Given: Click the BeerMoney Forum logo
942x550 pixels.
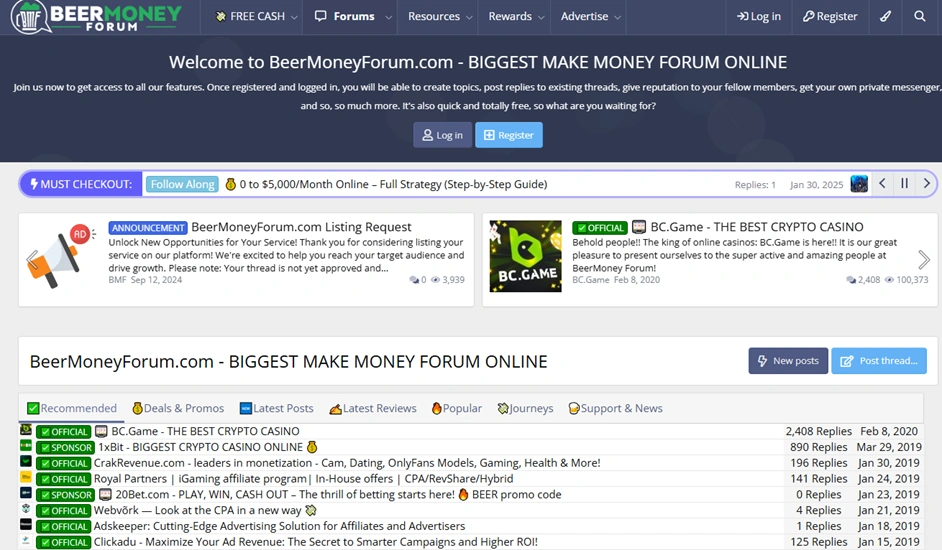Looking at the screenshot, I should click(x=97, y=17).
